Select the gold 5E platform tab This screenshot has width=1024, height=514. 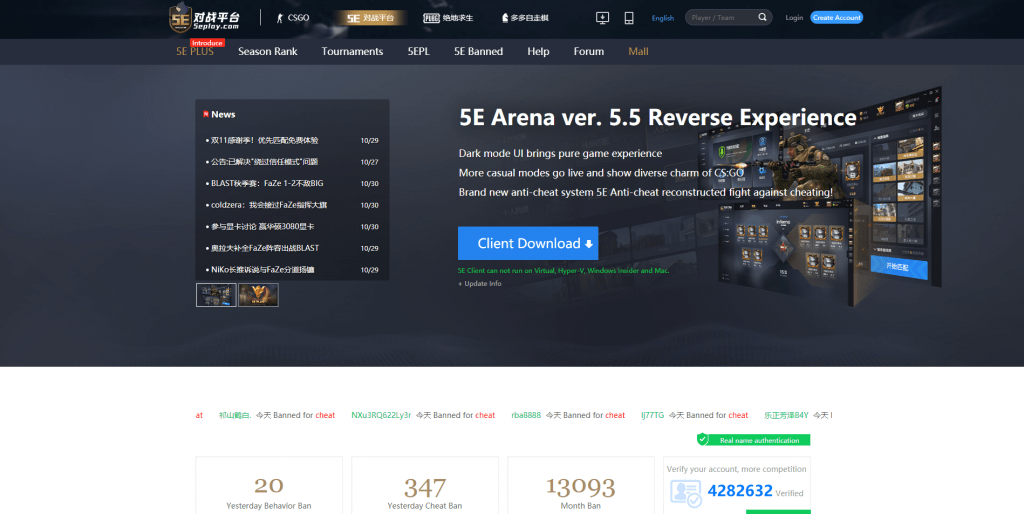click(x=370, y=18)
